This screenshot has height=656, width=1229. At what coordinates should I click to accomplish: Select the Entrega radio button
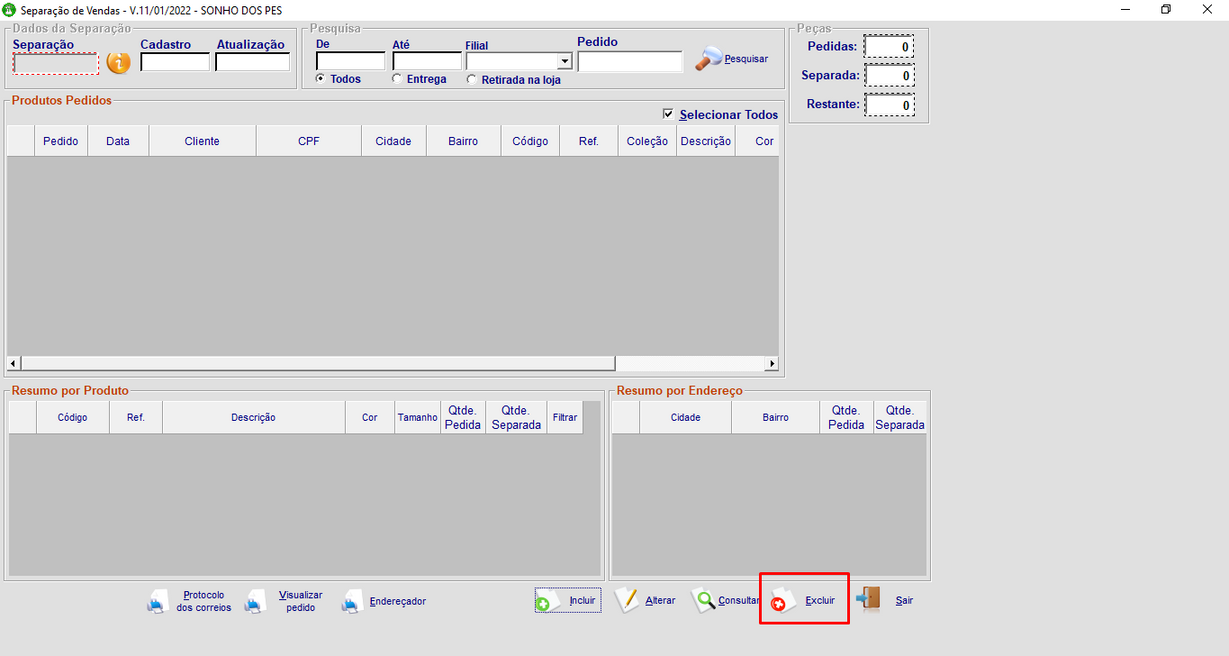pyautogui.click(x=397, y=78)
